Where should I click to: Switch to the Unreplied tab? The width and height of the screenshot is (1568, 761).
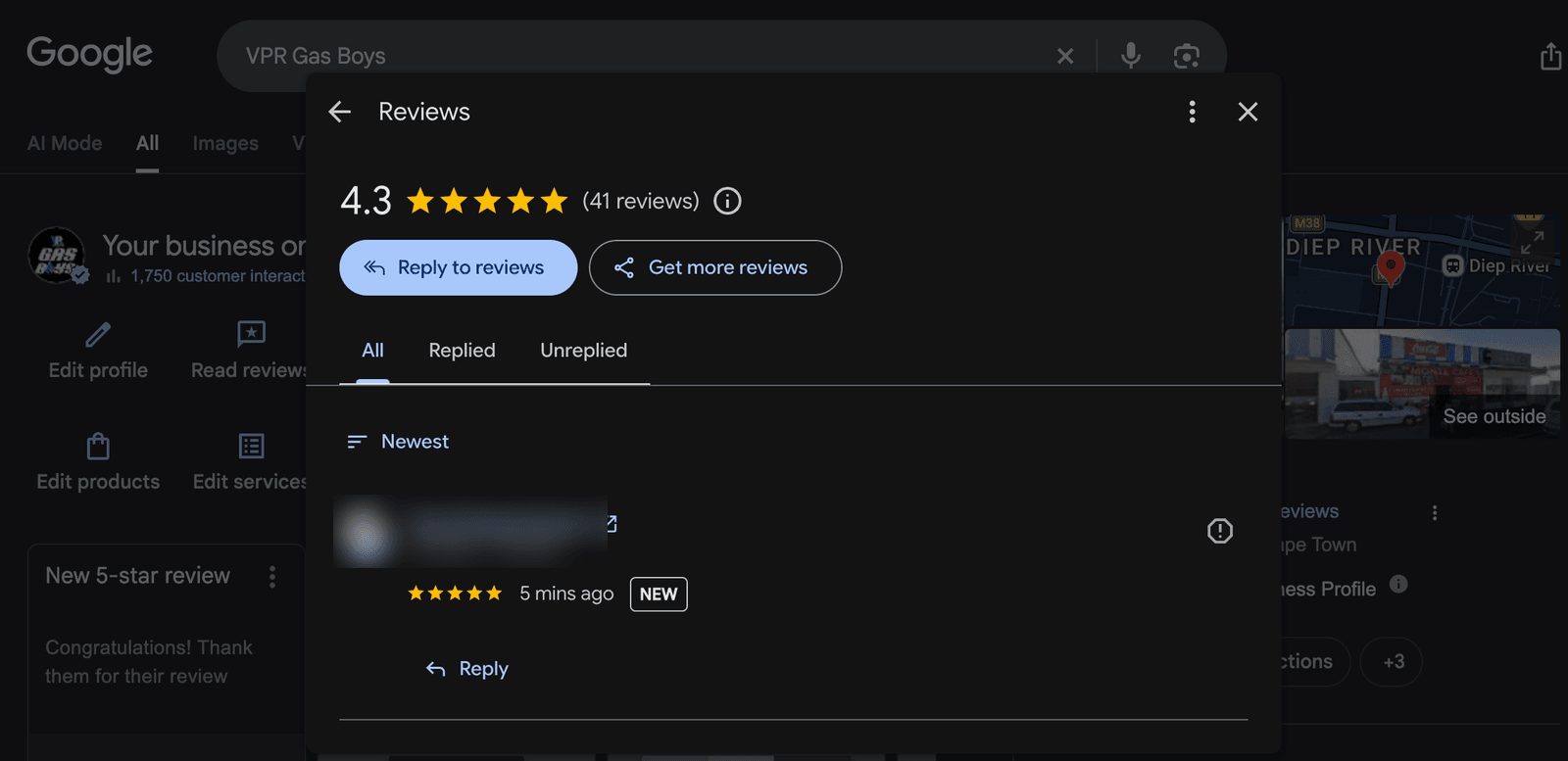tap(584, 351)
